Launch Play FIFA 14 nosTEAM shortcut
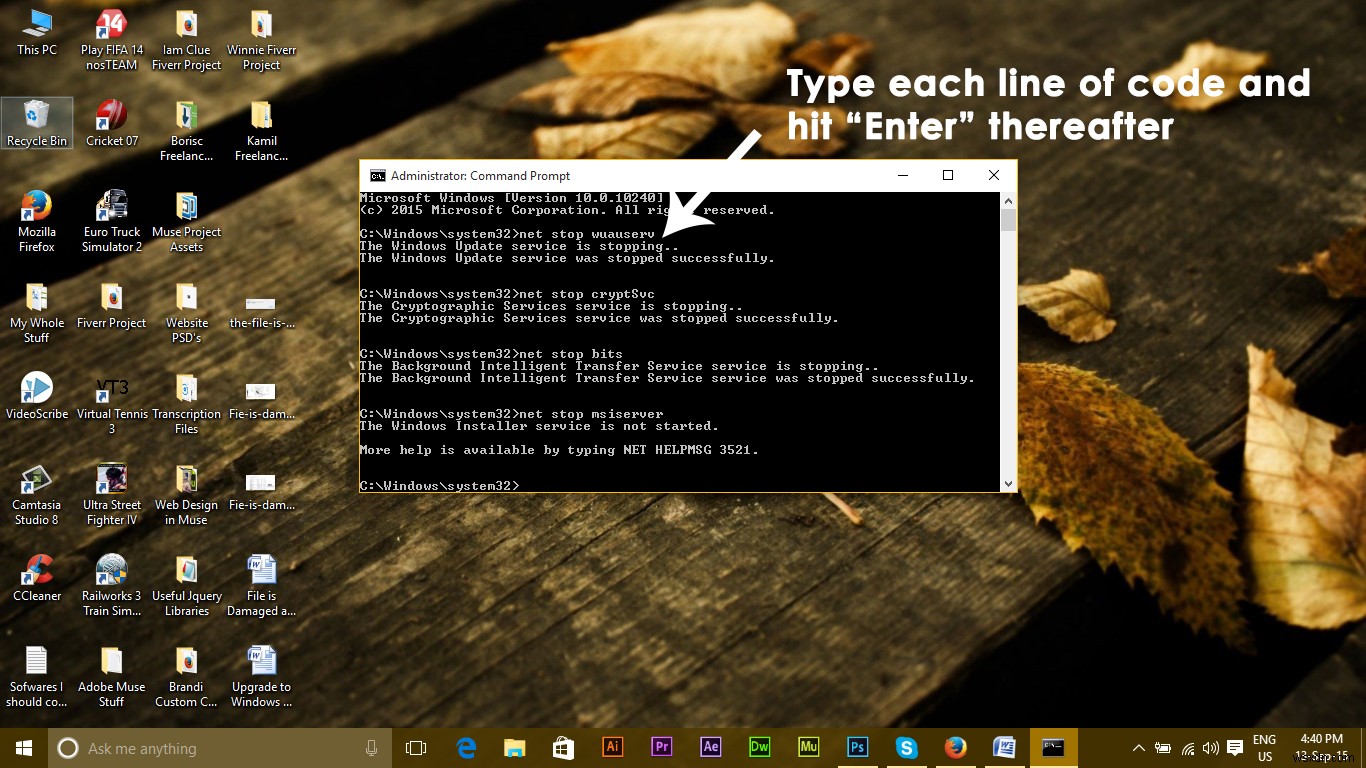Screen dimensions: 1366x768 point(112,40)
